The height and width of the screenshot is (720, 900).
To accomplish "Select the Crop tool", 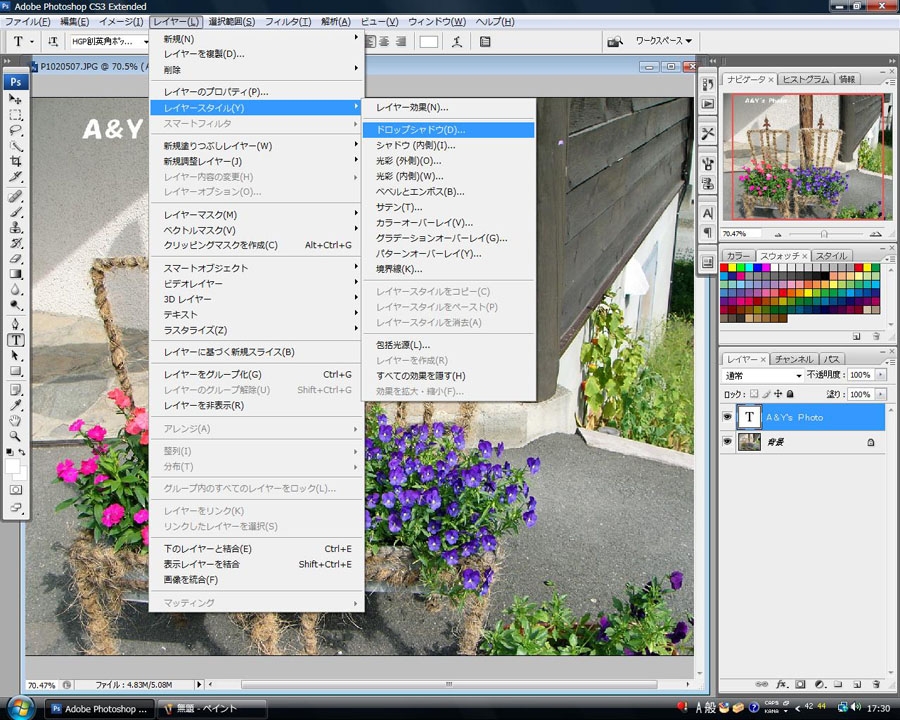I will pyautogui.click(x=16, y=160).
